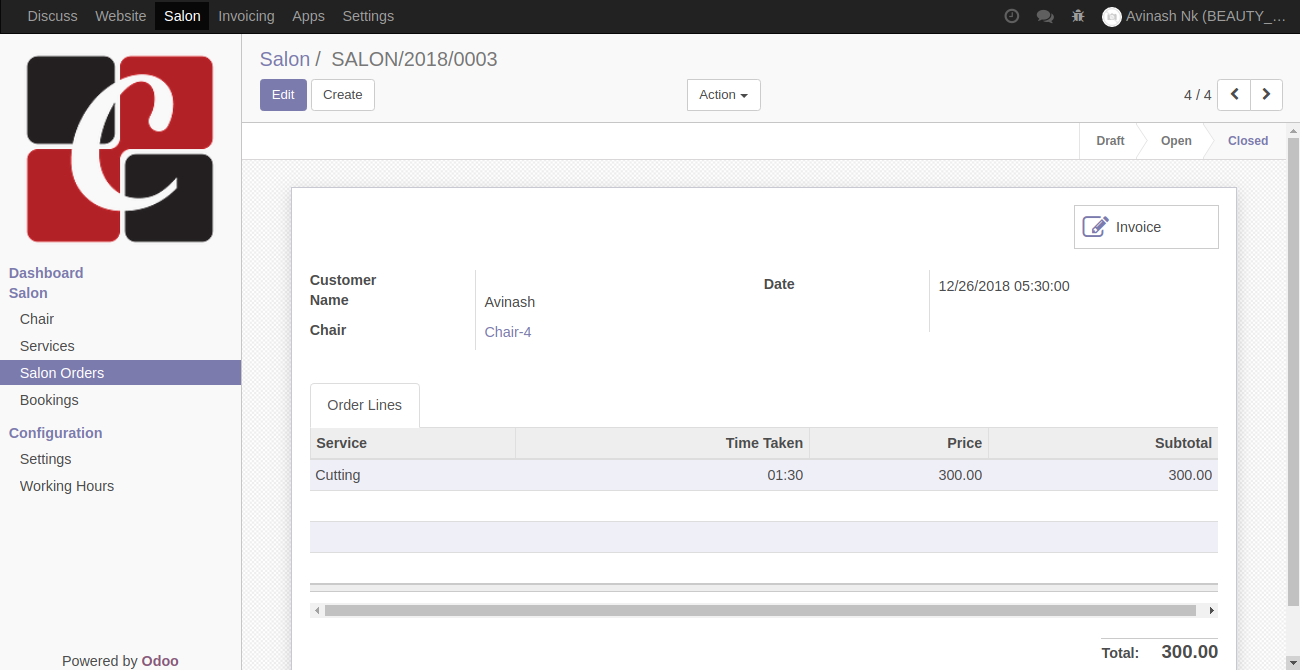The height and width of the screenshot is (670, 1300).
Task: Click the user avatar icon
Action: point(1112,16)
